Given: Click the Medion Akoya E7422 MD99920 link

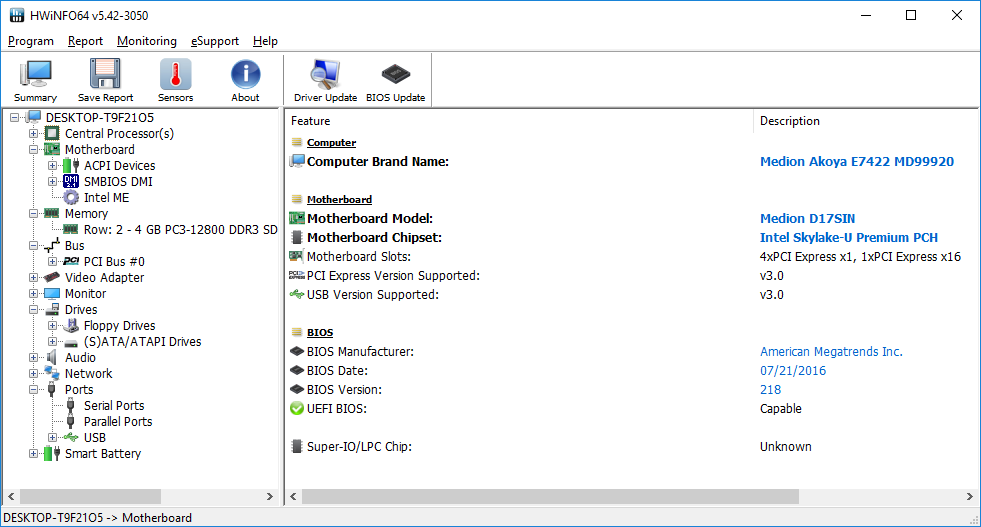Looking at the screenshot, I should point(856,162).
